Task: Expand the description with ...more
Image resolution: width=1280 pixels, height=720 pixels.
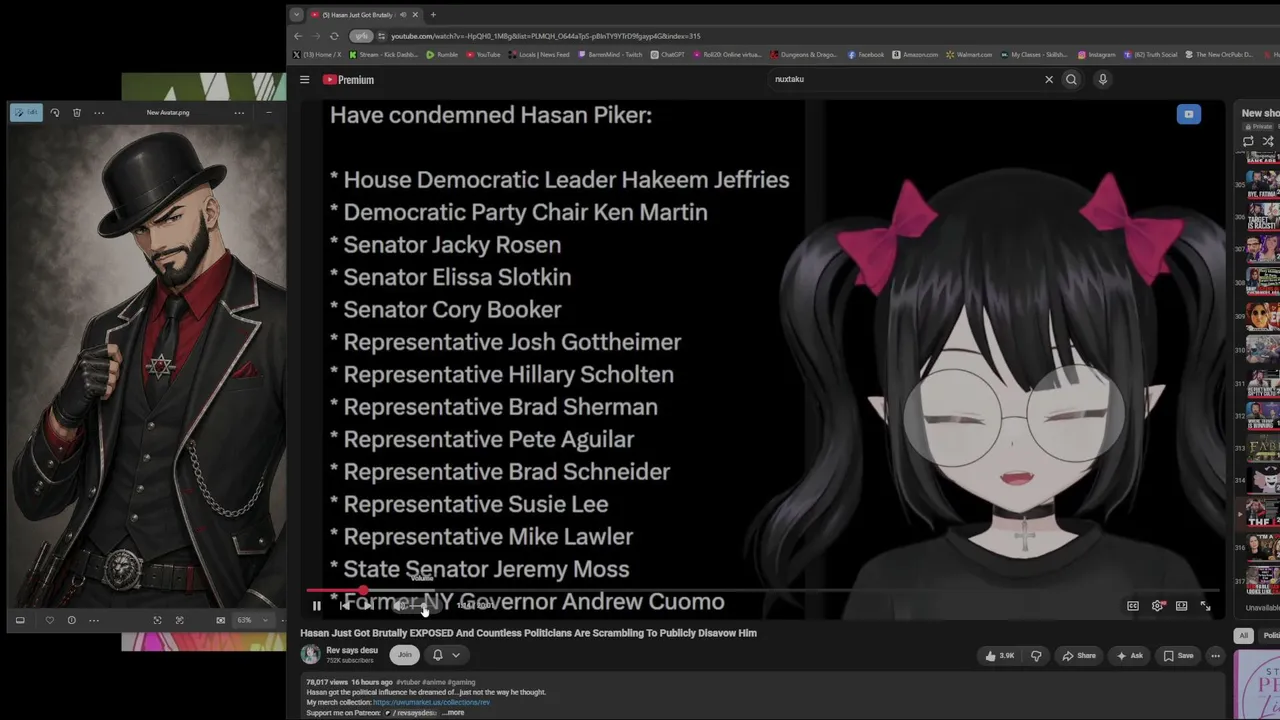Action: click(454, 713)
